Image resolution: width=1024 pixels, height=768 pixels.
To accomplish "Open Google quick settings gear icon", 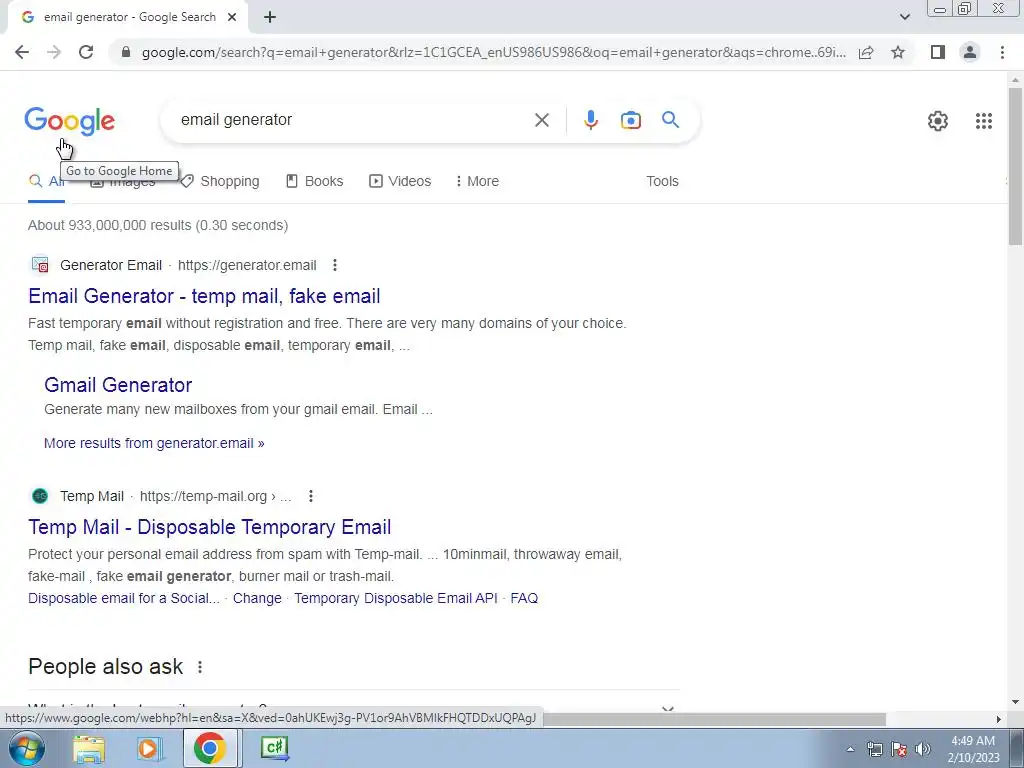I will click(938, 121).
